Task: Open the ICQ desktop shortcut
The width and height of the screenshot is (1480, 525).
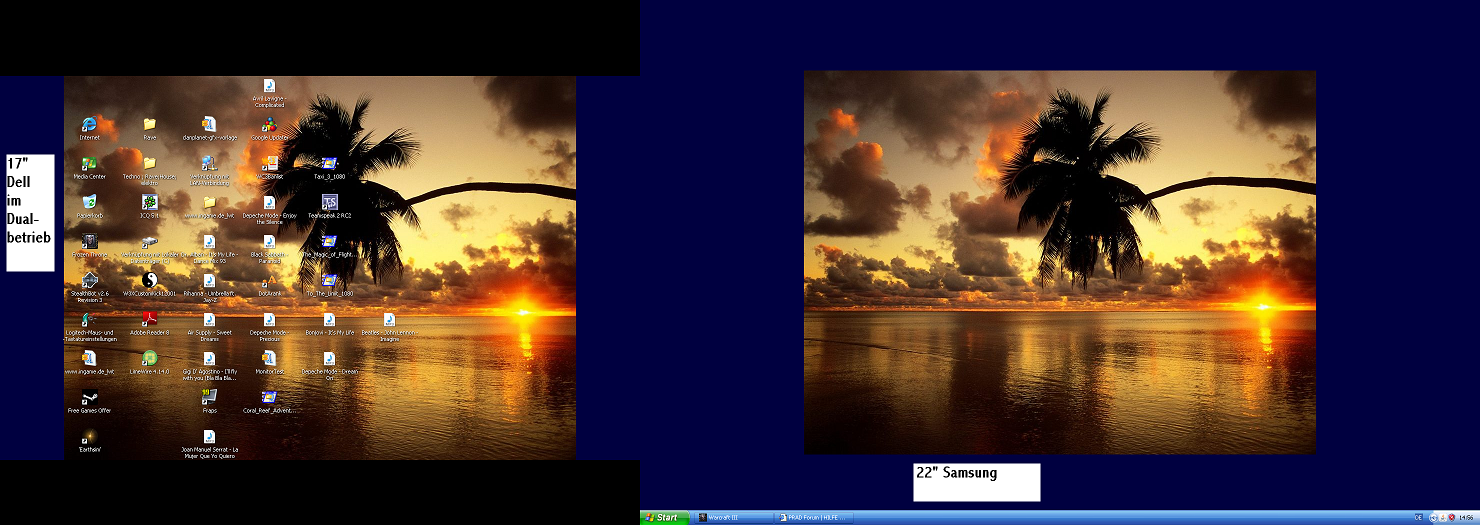Action: point(149,203)
